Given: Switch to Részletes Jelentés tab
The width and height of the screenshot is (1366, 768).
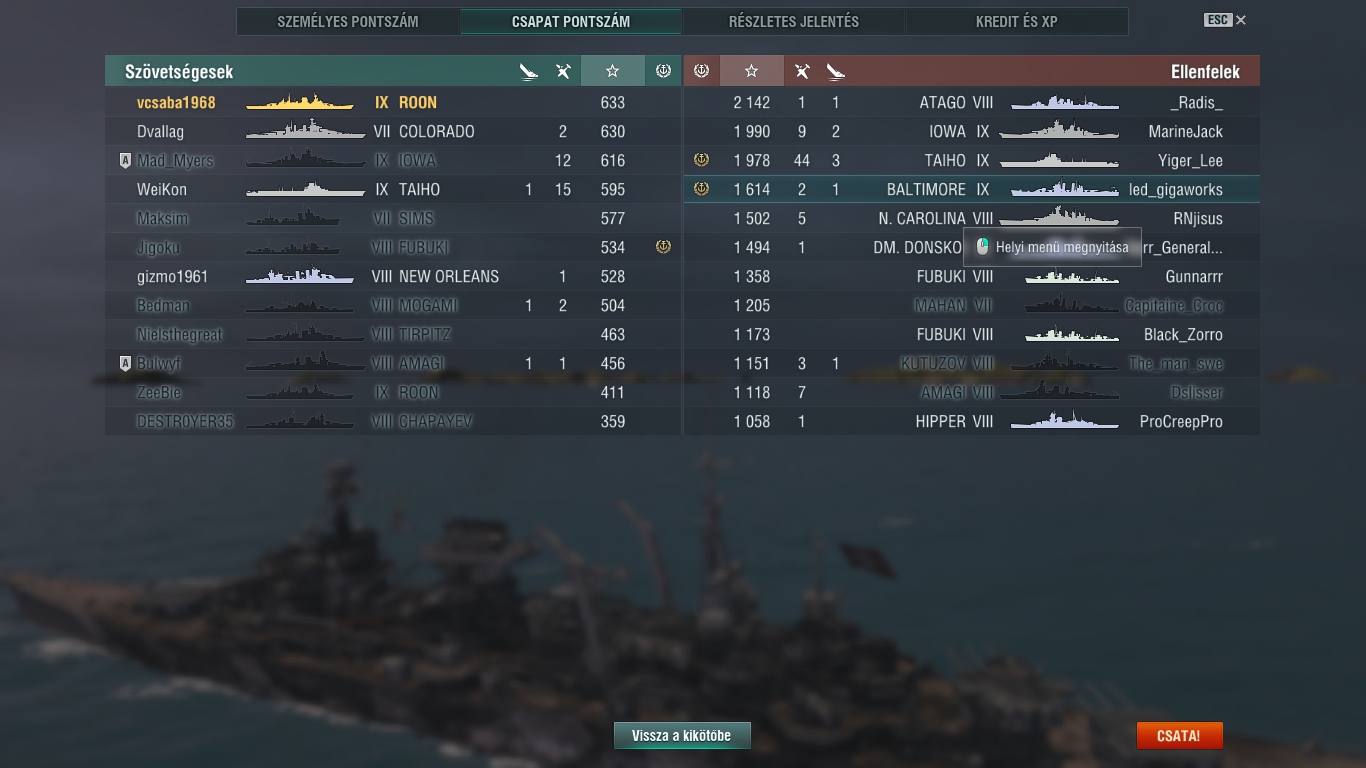Looking at the screenshot, I should point(794,21).
